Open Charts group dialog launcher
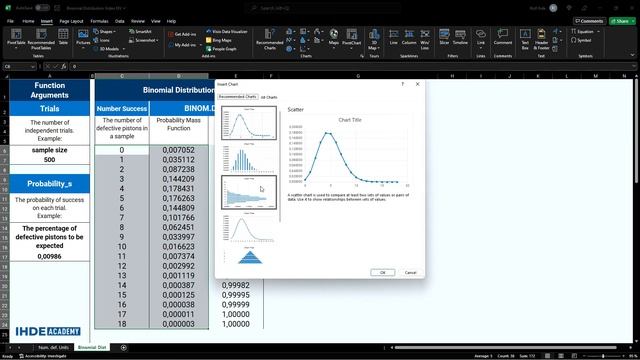Screen dimensions: 640x360 362,56
